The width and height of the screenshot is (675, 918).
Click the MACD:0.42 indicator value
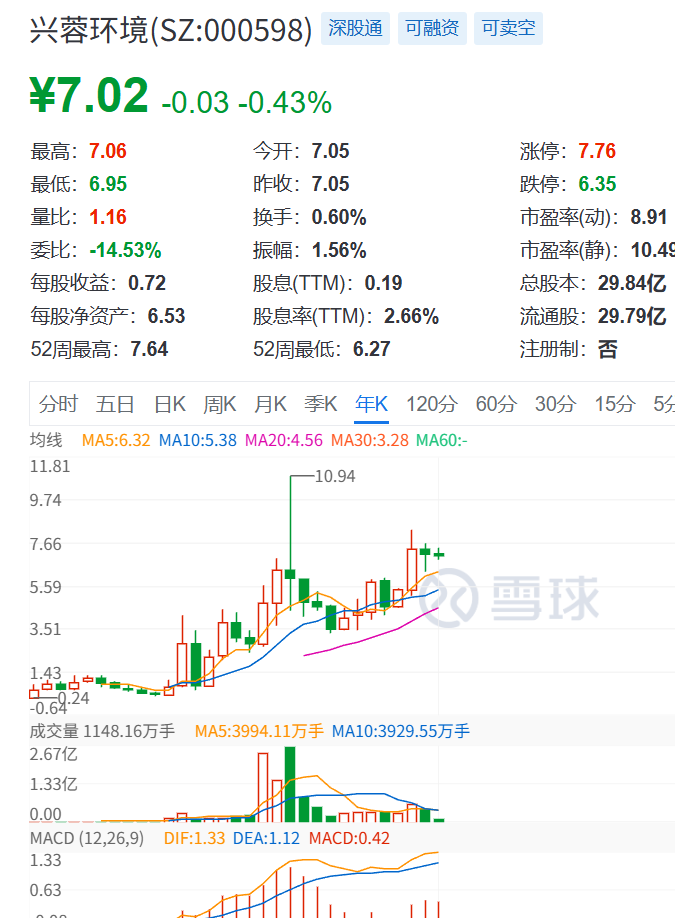point(350,838)
